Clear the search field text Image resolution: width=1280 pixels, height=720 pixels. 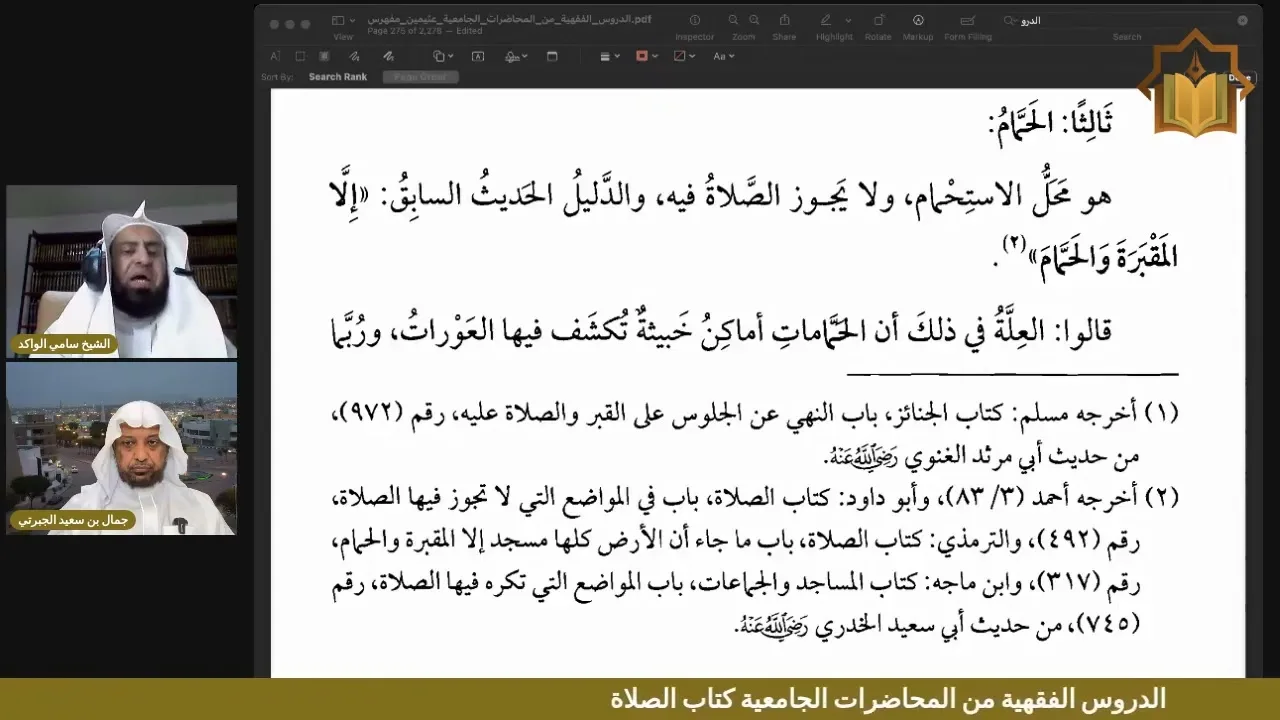point(1243,20)
